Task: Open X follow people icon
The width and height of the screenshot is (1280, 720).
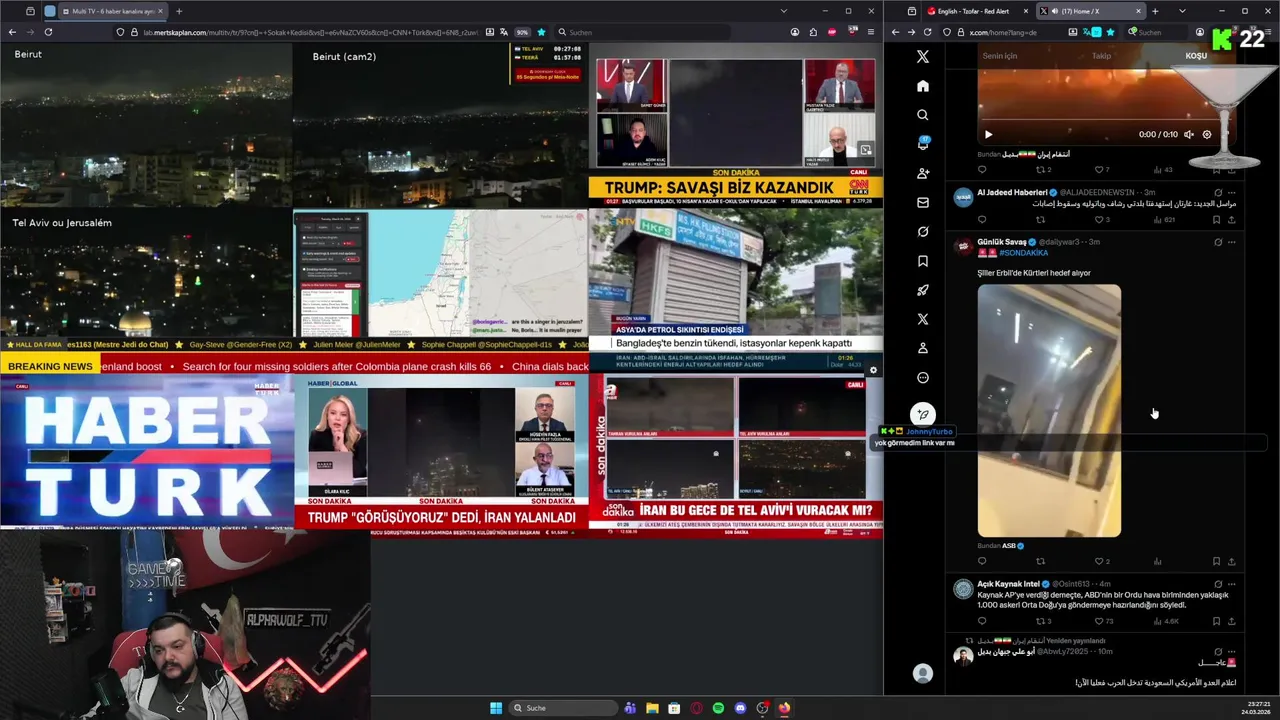Action: pos(922,173)
